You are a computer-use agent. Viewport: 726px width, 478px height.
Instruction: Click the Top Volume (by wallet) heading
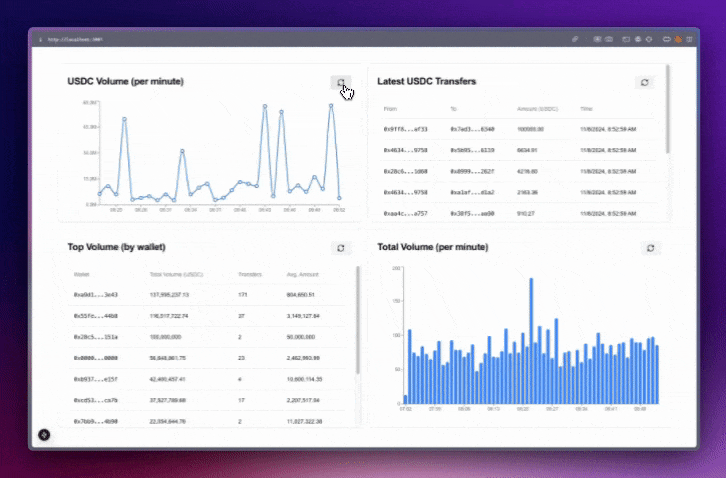[x=116, y=247]
